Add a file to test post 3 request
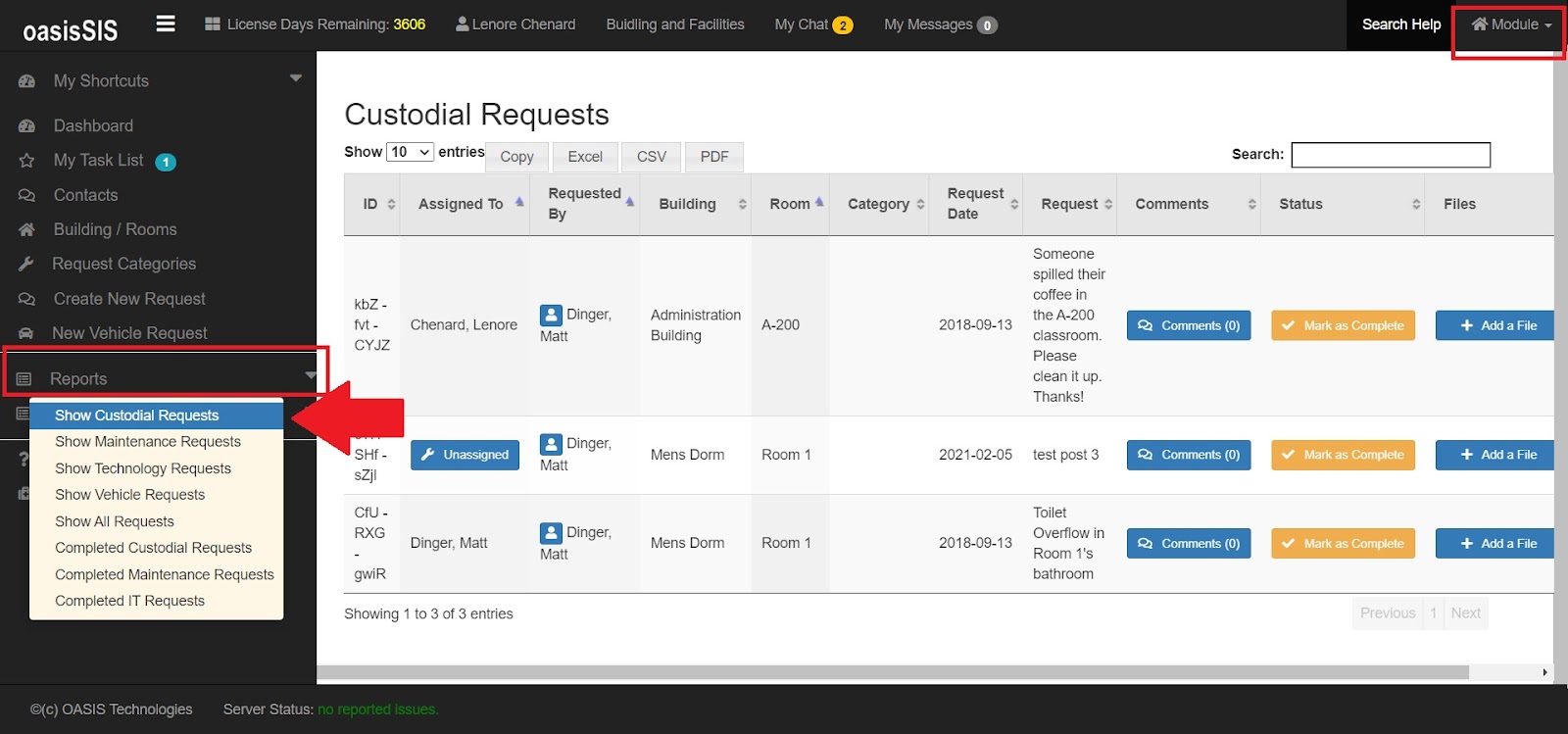Viewport: 1568px width, 734px height. tap(1495, 455)
